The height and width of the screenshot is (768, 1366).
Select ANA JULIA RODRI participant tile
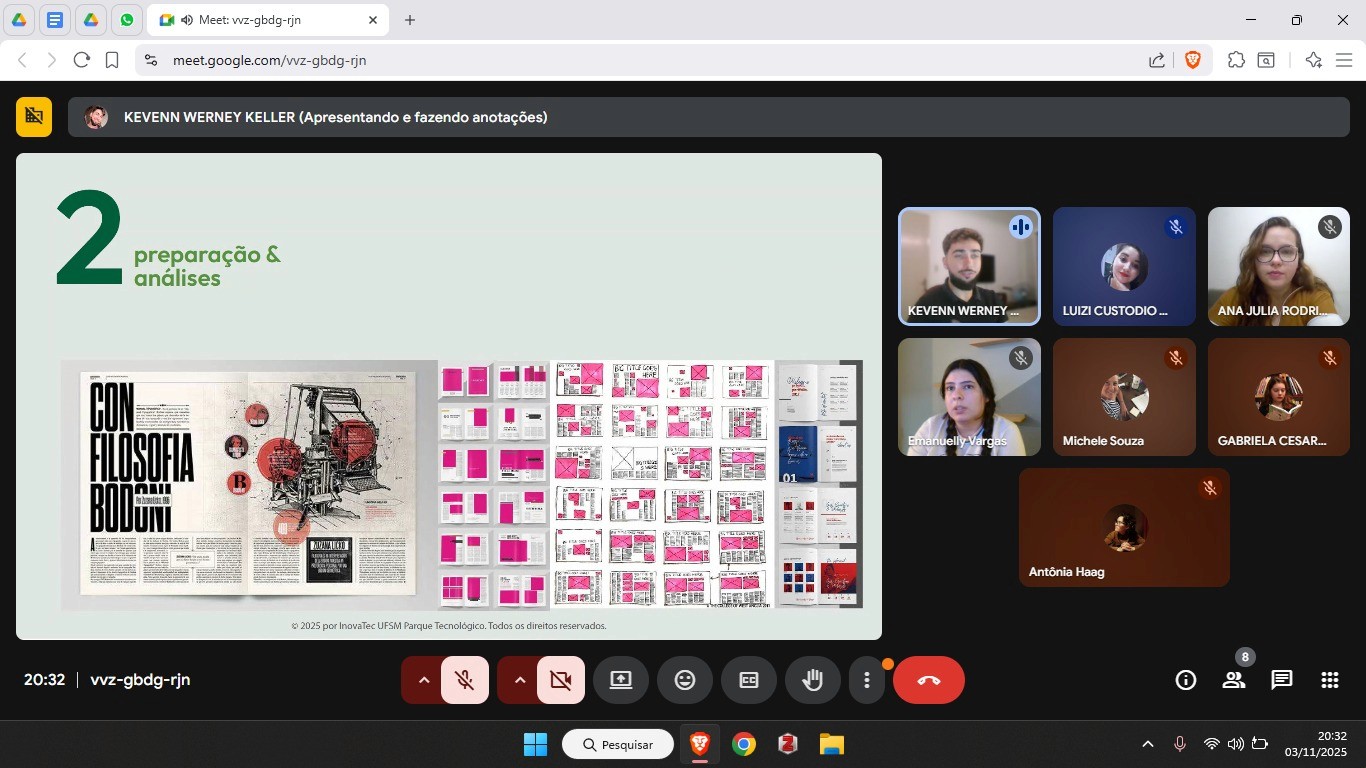click(x=1279, y=267)
